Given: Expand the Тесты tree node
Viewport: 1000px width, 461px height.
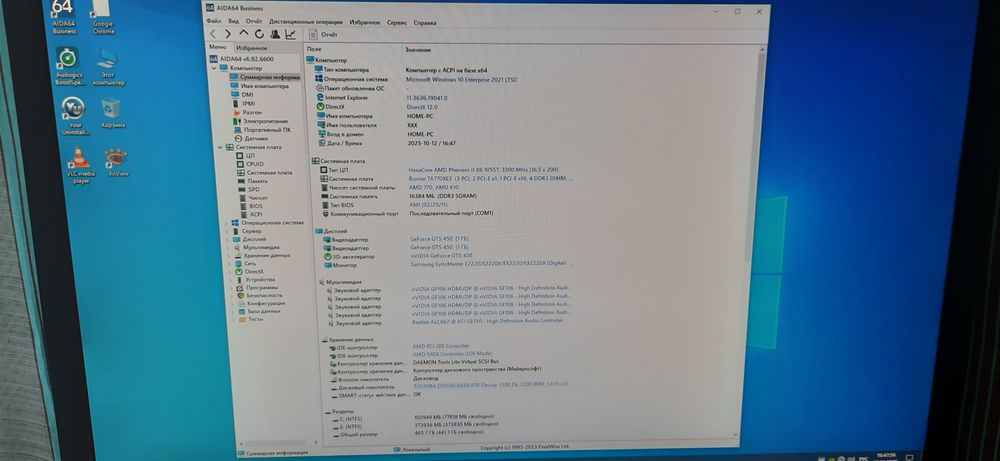Looking at the screenshot, I should tap(234, 319).
